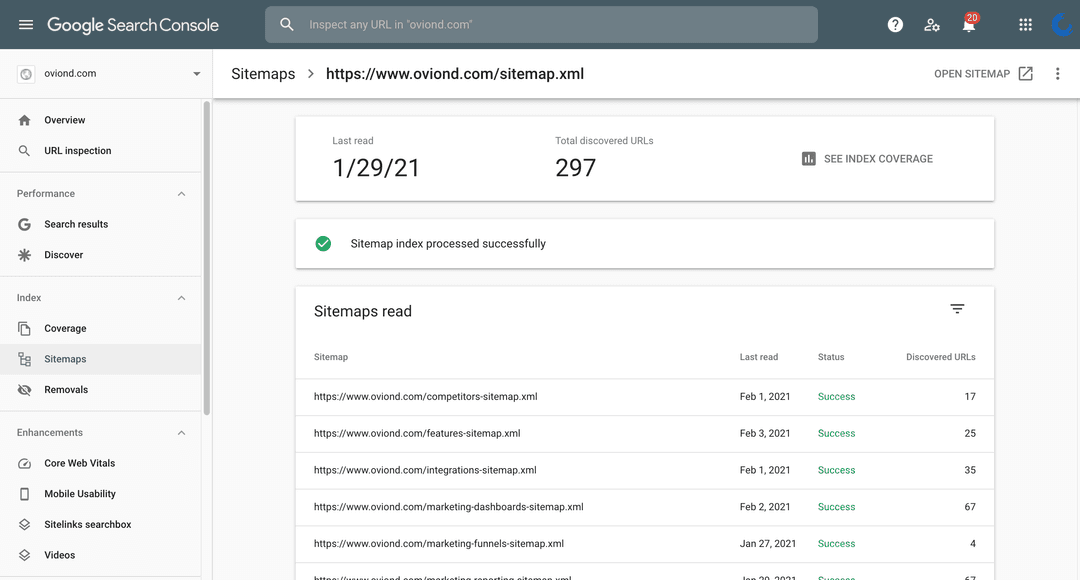Image resolution: width=1080 pixels, height=580 pixels.
Task: Click the Removals crossed-eye icon
Action: [x=24, y=390]
